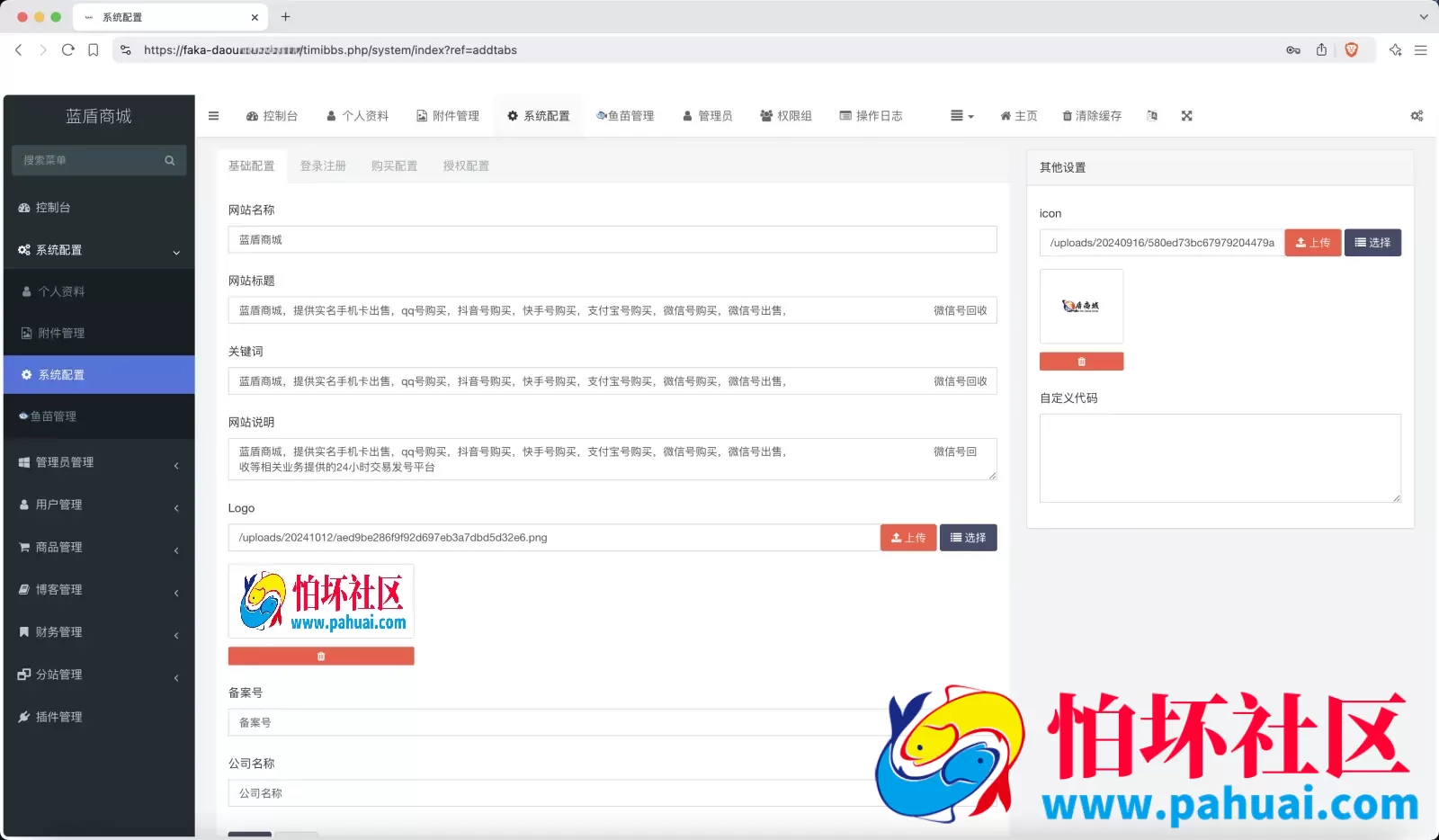Click the 网站说明 textarea
The width and height of the screenshot is (1439, 840).
coord(612,460)
